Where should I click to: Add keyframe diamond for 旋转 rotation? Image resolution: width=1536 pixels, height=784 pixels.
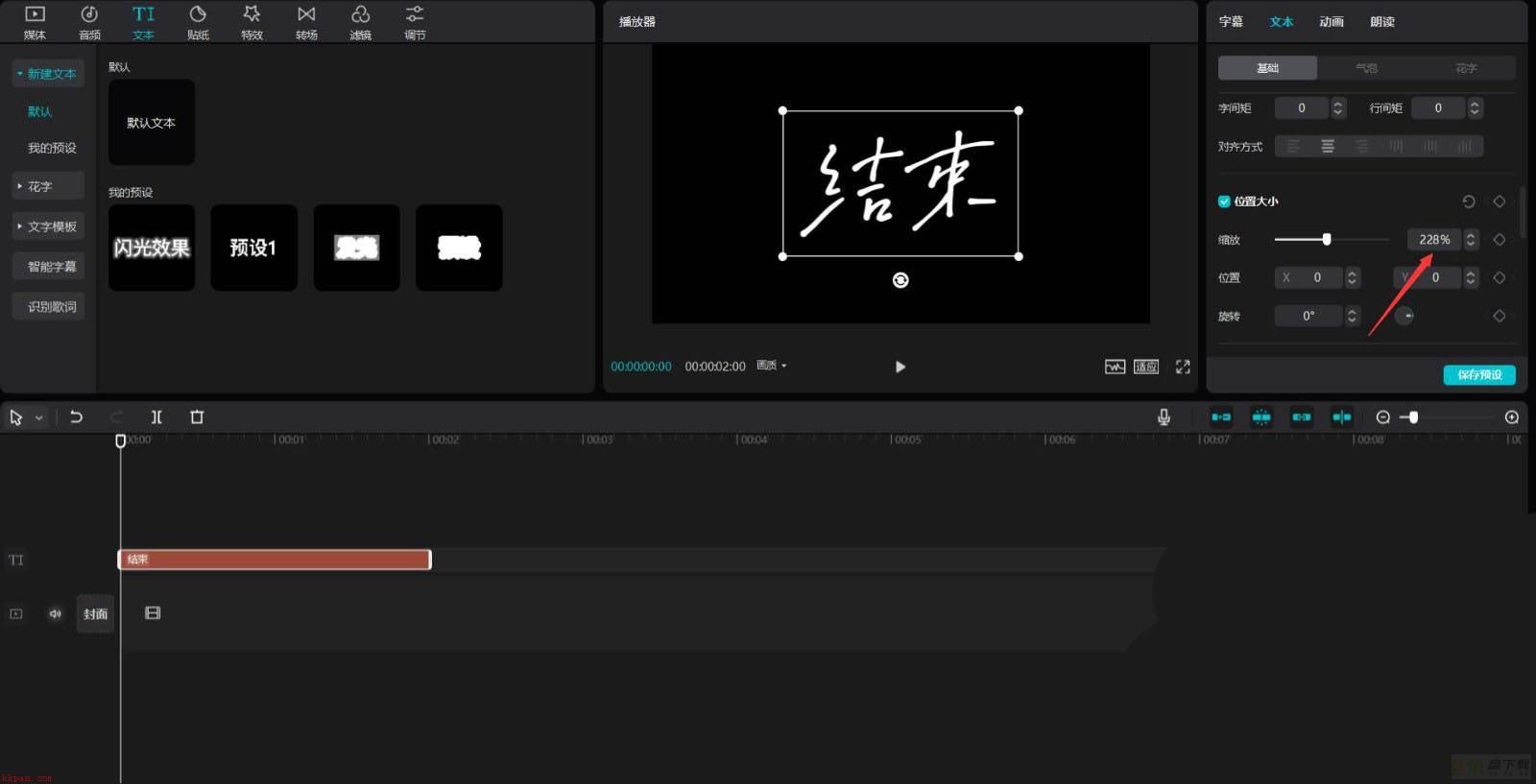pos(1499,316)
